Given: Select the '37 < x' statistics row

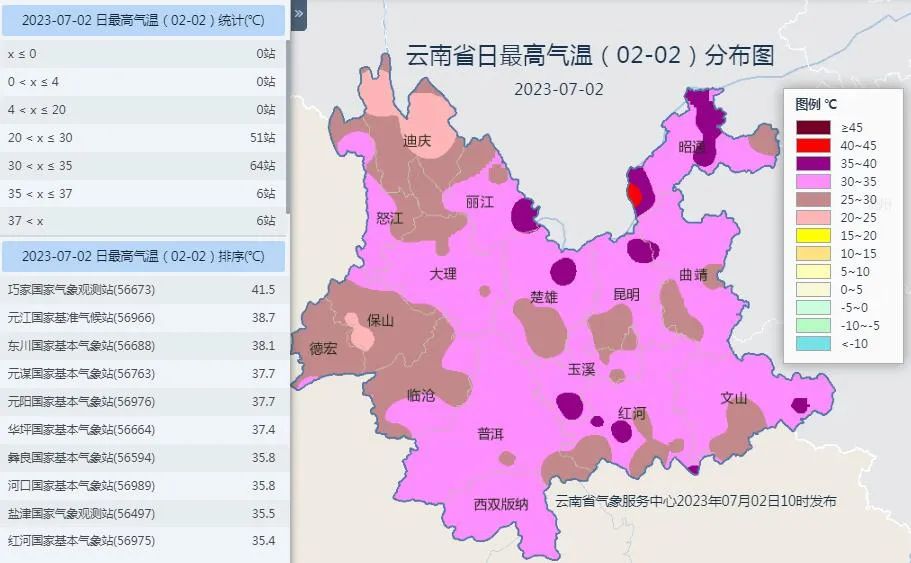Looking at the screenshot, I should [142, 221].
